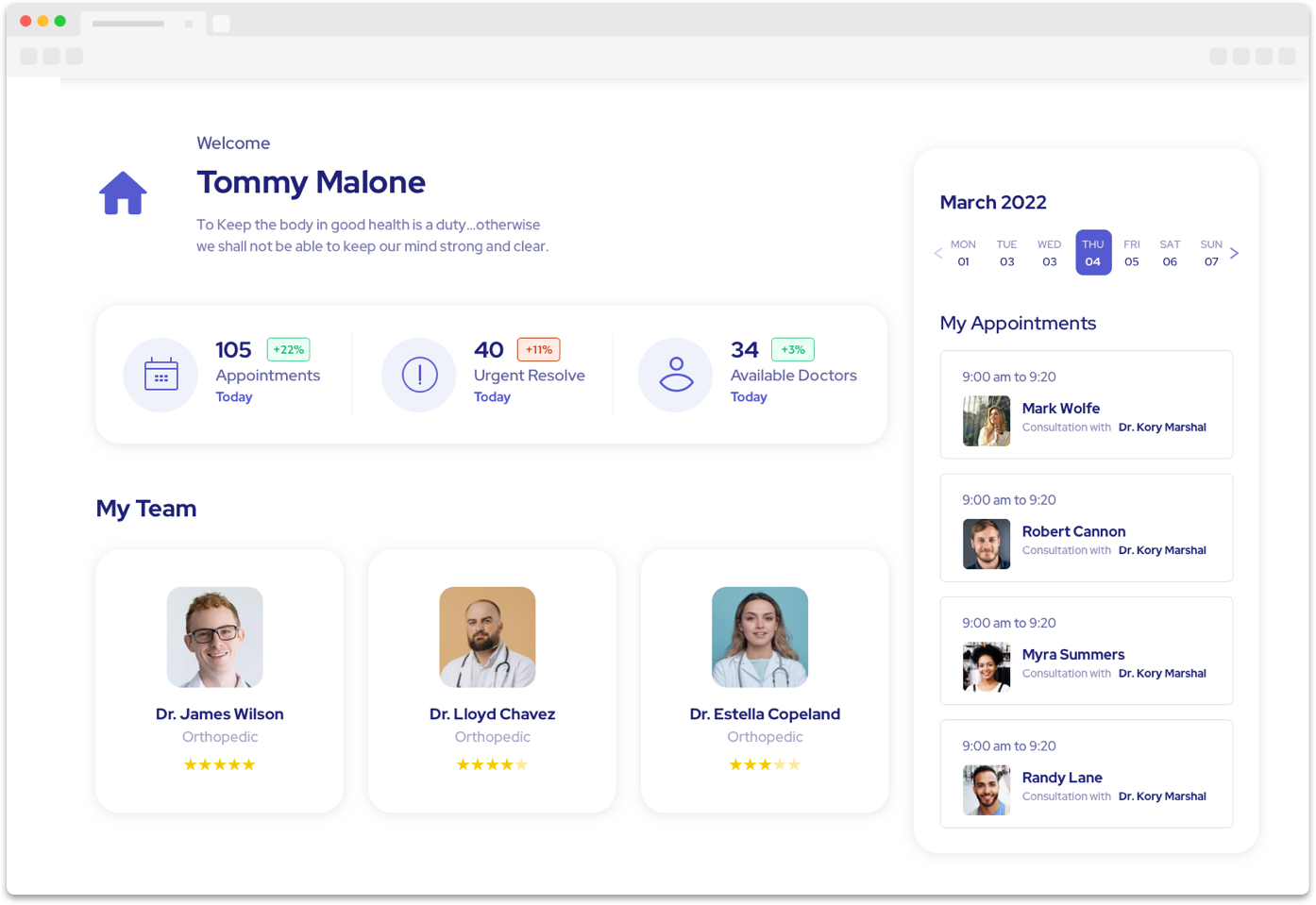
Task: Click the calendar icon for Appointments
Action: point(160,375)
